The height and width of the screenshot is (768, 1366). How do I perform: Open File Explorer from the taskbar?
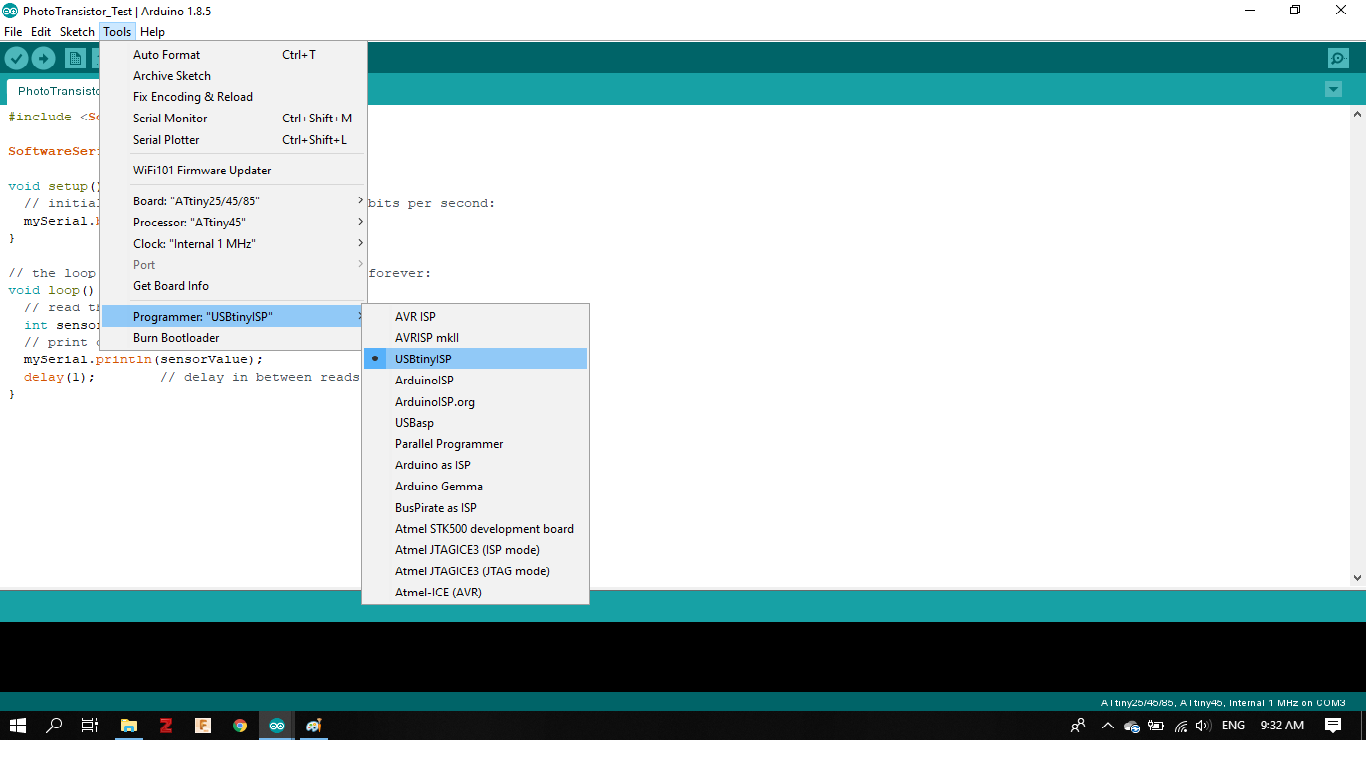pyautogui.click(x=129, y=726)
